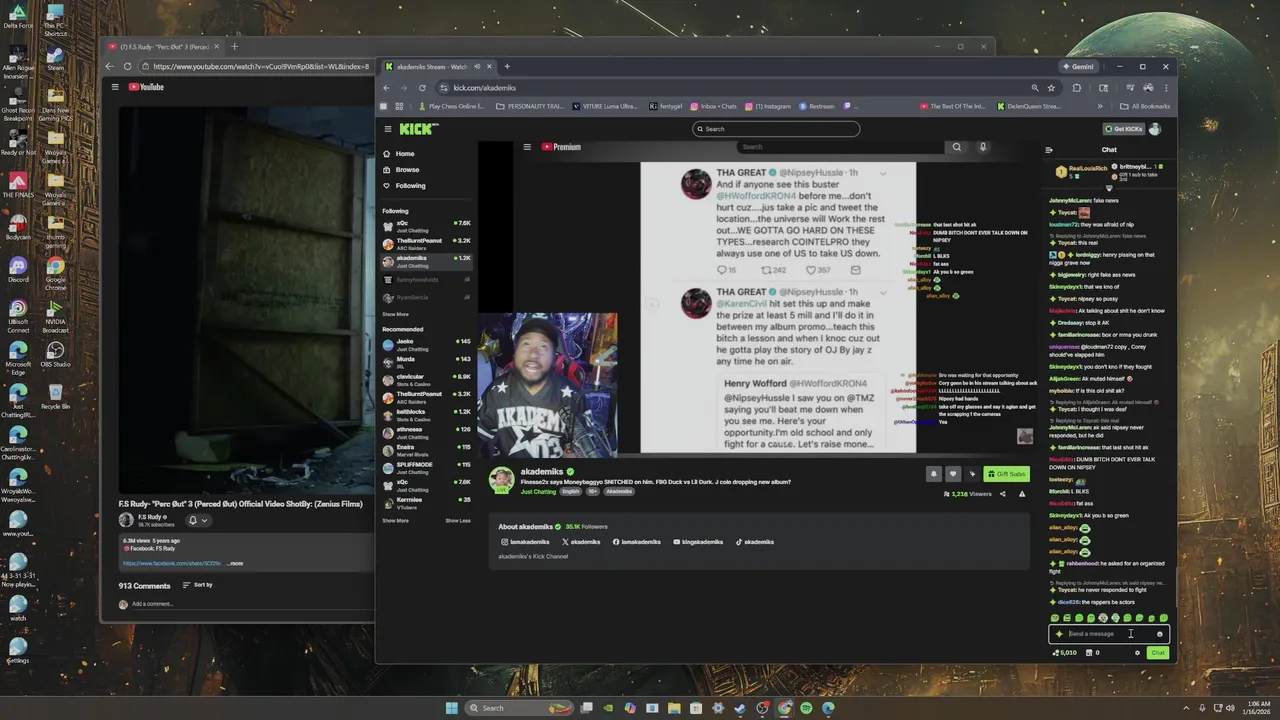Image resolution: width=1280 pixels, height=720 pixels.
Task: Open Spotify from taskbar
Action: 806,708
